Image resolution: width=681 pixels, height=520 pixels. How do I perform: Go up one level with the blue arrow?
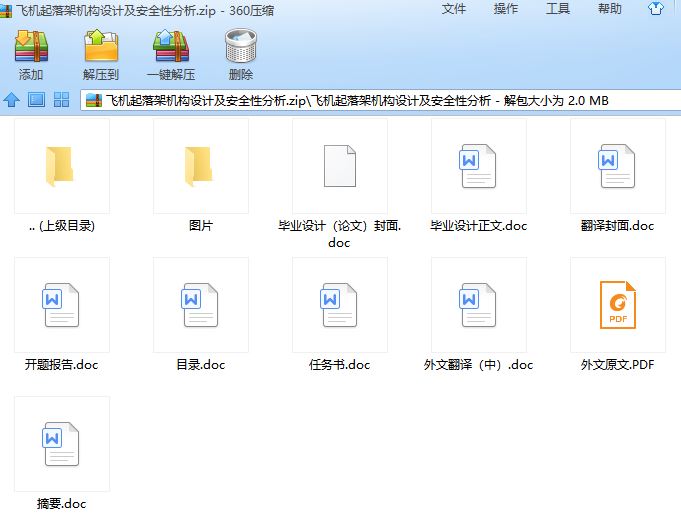coord(12,100)
